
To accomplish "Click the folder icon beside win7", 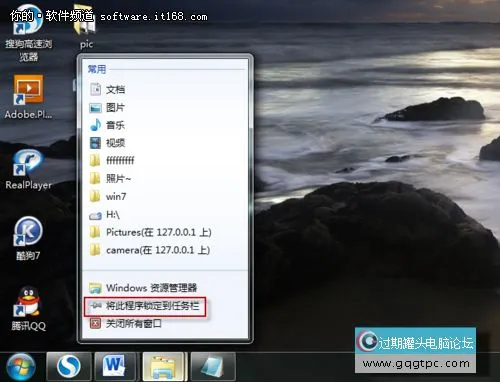I will (x=95, y=196).
